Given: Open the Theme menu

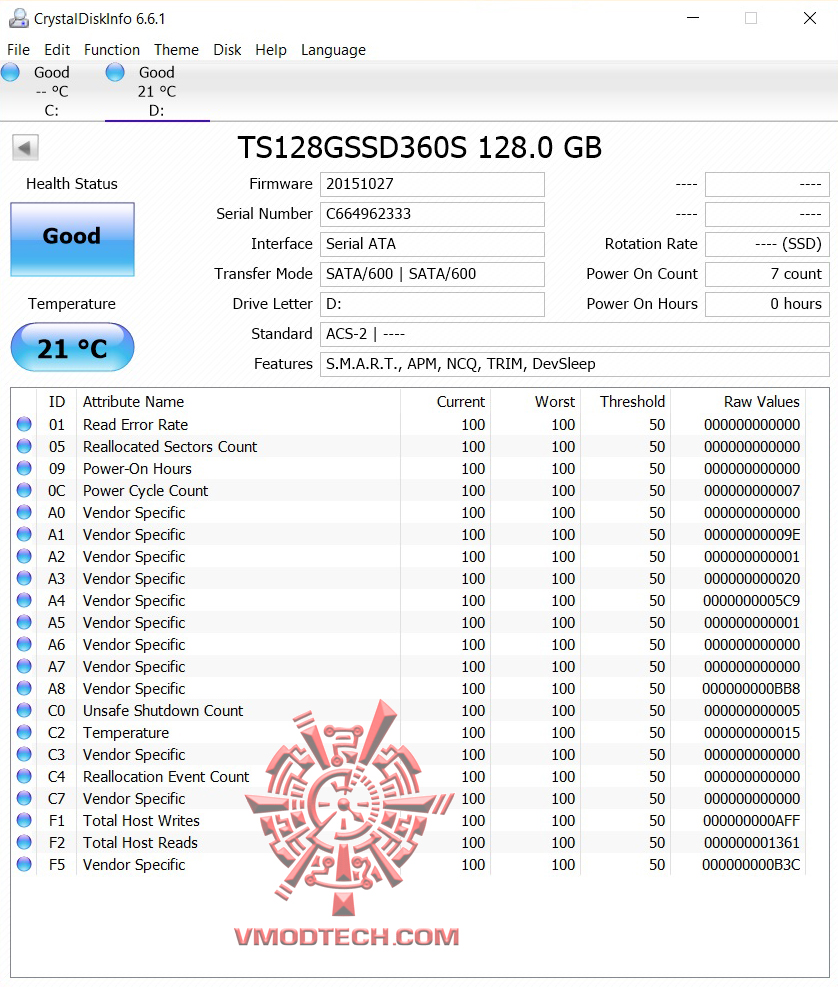Looking at the screenshot, I should tap(176, 50).
